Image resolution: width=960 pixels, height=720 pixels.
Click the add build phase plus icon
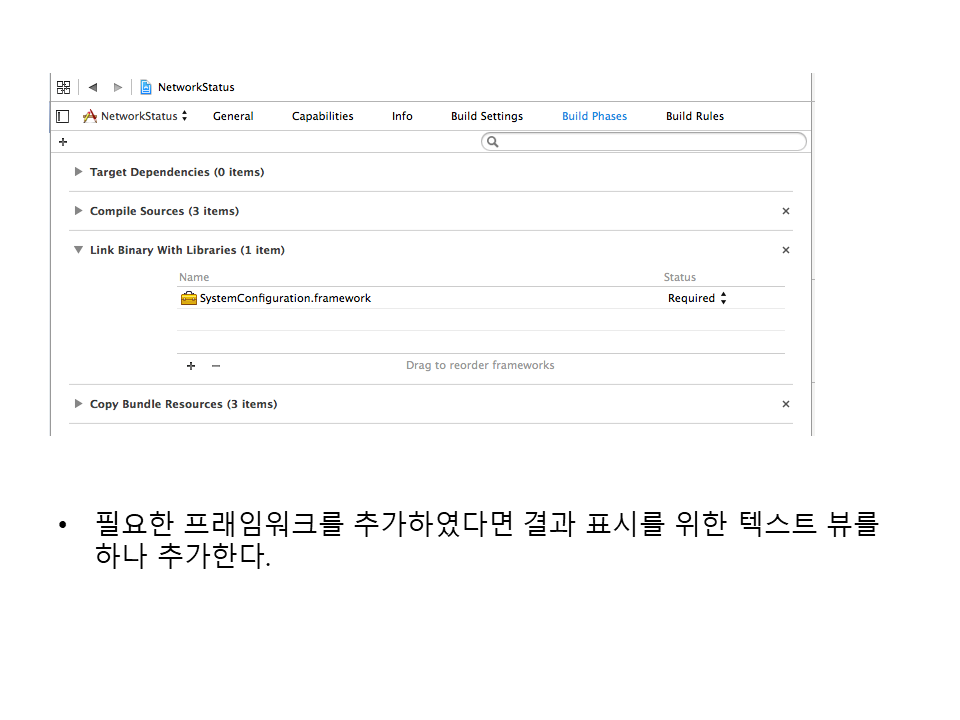click(63, 142)
